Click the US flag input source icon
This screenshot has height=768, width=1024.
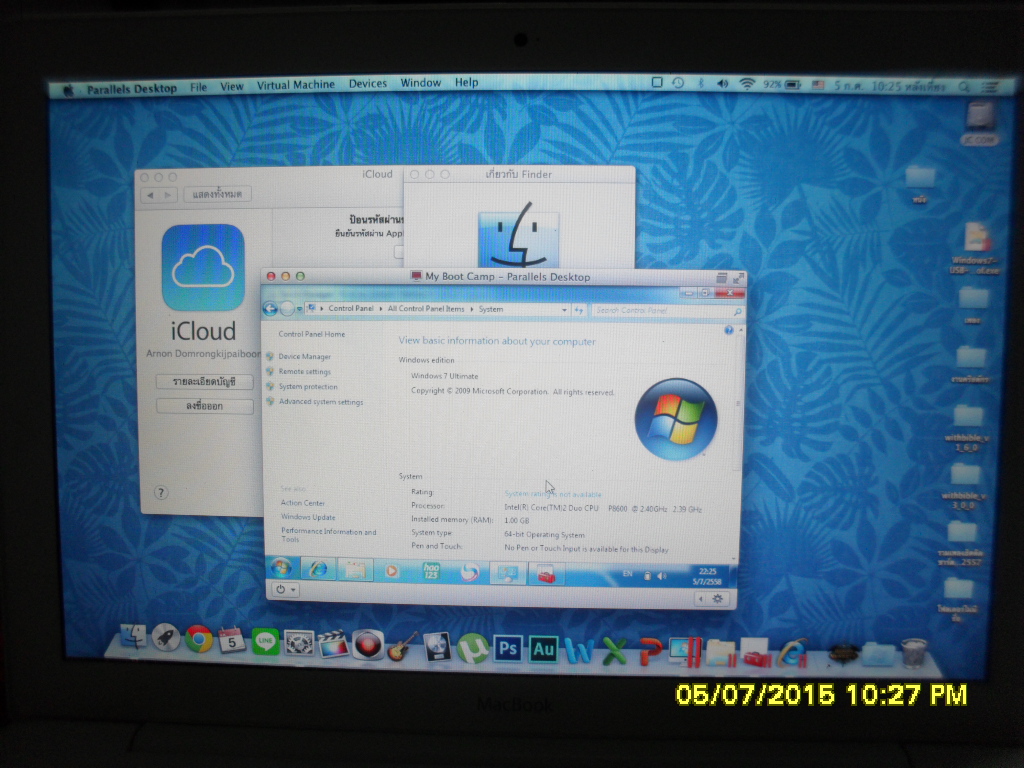tap(818, 85)
